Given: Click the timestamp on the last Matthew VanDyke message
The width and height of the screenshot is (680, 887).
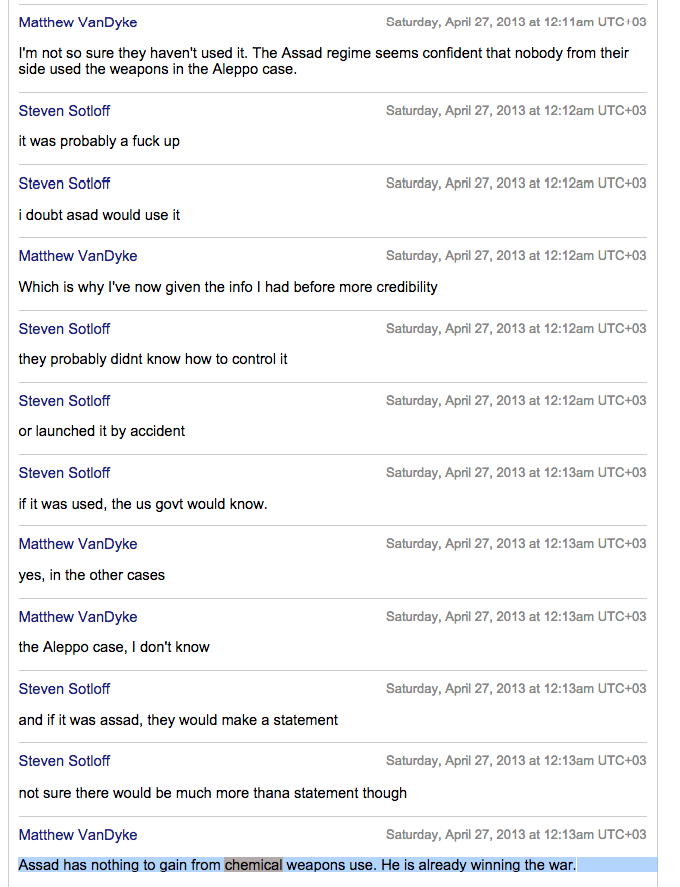Looking at the screenshot, I should (516, 834).
